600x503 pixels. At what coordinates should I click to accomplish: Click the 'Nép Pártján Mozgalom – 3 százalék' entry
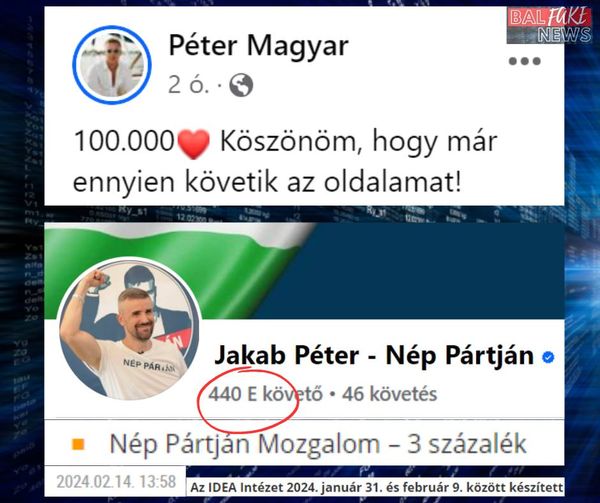(318, 444)
